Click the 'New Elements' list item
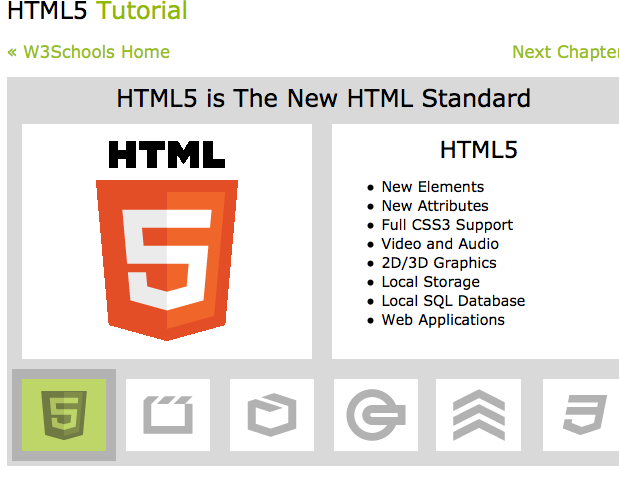 pyautogui.click(x=433, y=187)
